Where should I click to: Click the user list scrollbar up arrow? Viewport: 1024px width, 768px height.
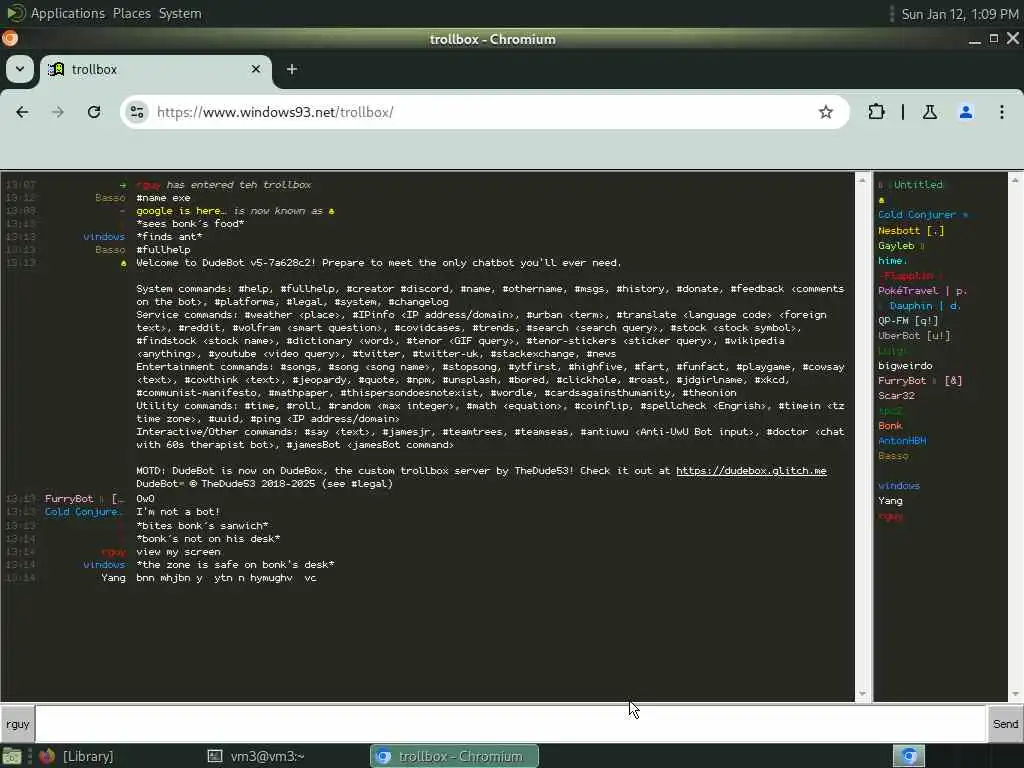1015,180
